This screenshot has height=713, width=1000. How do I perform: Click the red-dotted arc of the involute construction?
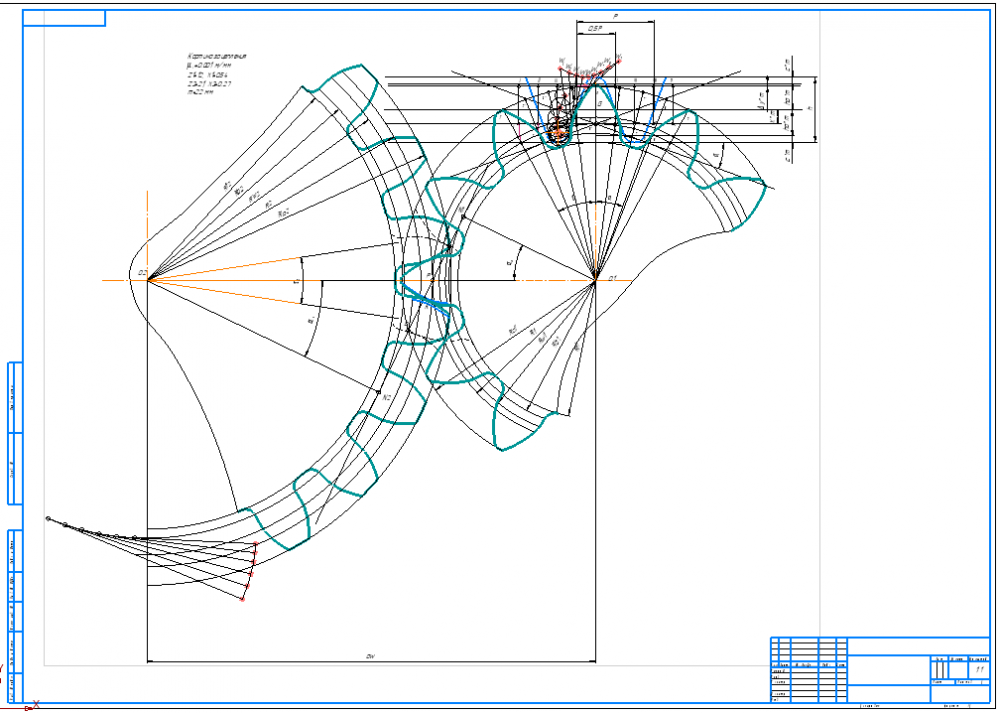(251, 572)
